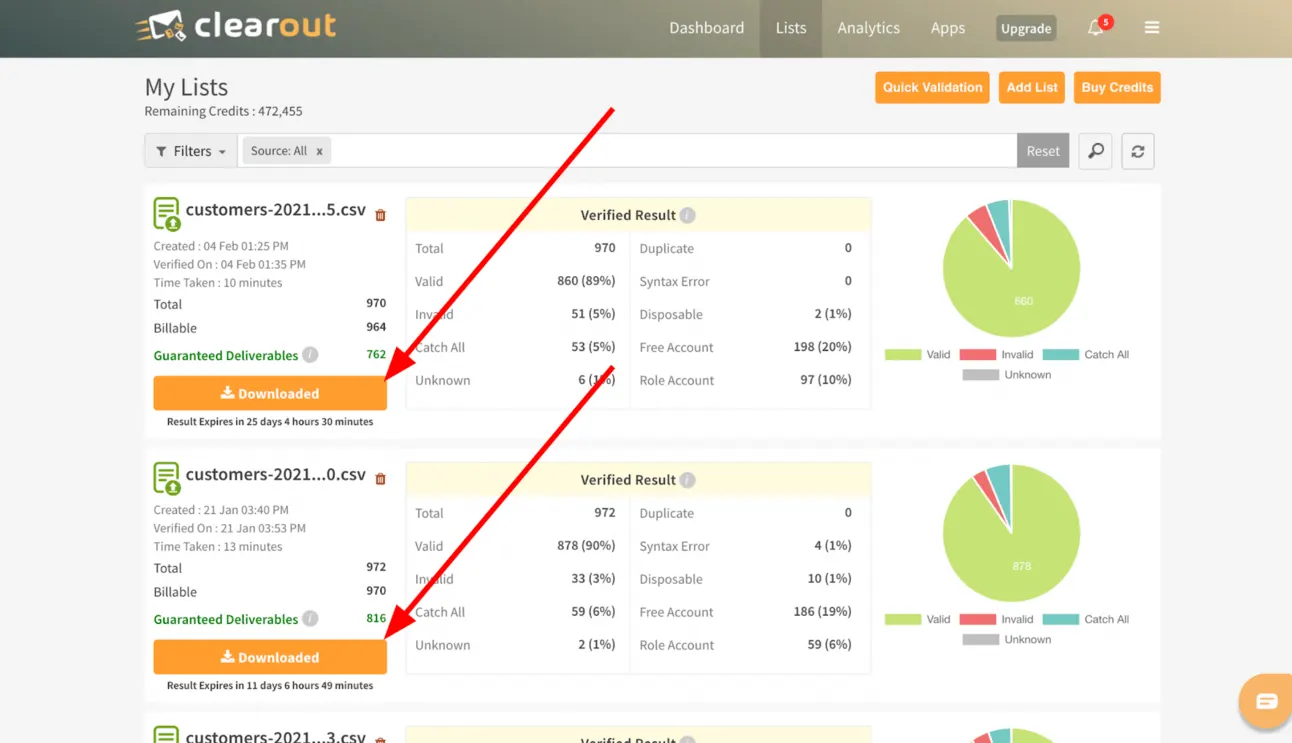
Task: Click the Reset filter button
Action: (x=1043, y=151)
